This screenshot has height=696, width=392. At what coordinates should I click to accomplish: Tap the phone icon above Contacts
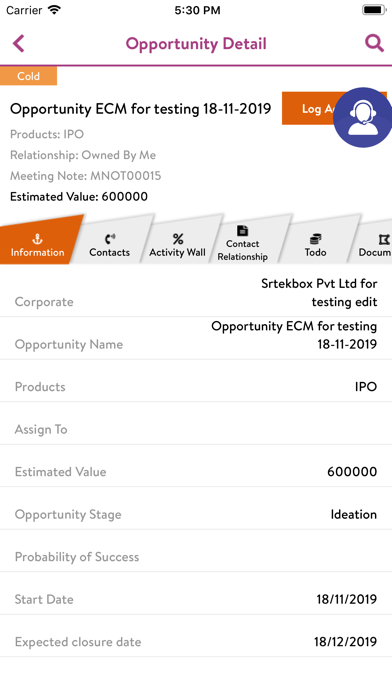[110, 239]
